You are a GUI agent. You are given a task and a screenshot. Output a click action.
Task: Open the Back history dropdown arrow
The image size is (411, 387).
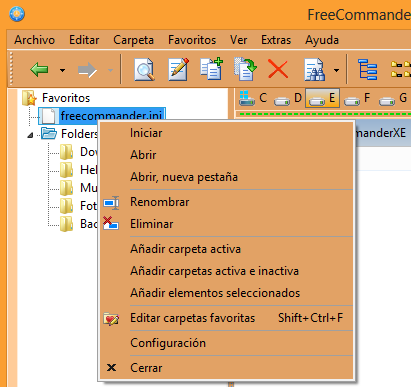coord(62,70)
